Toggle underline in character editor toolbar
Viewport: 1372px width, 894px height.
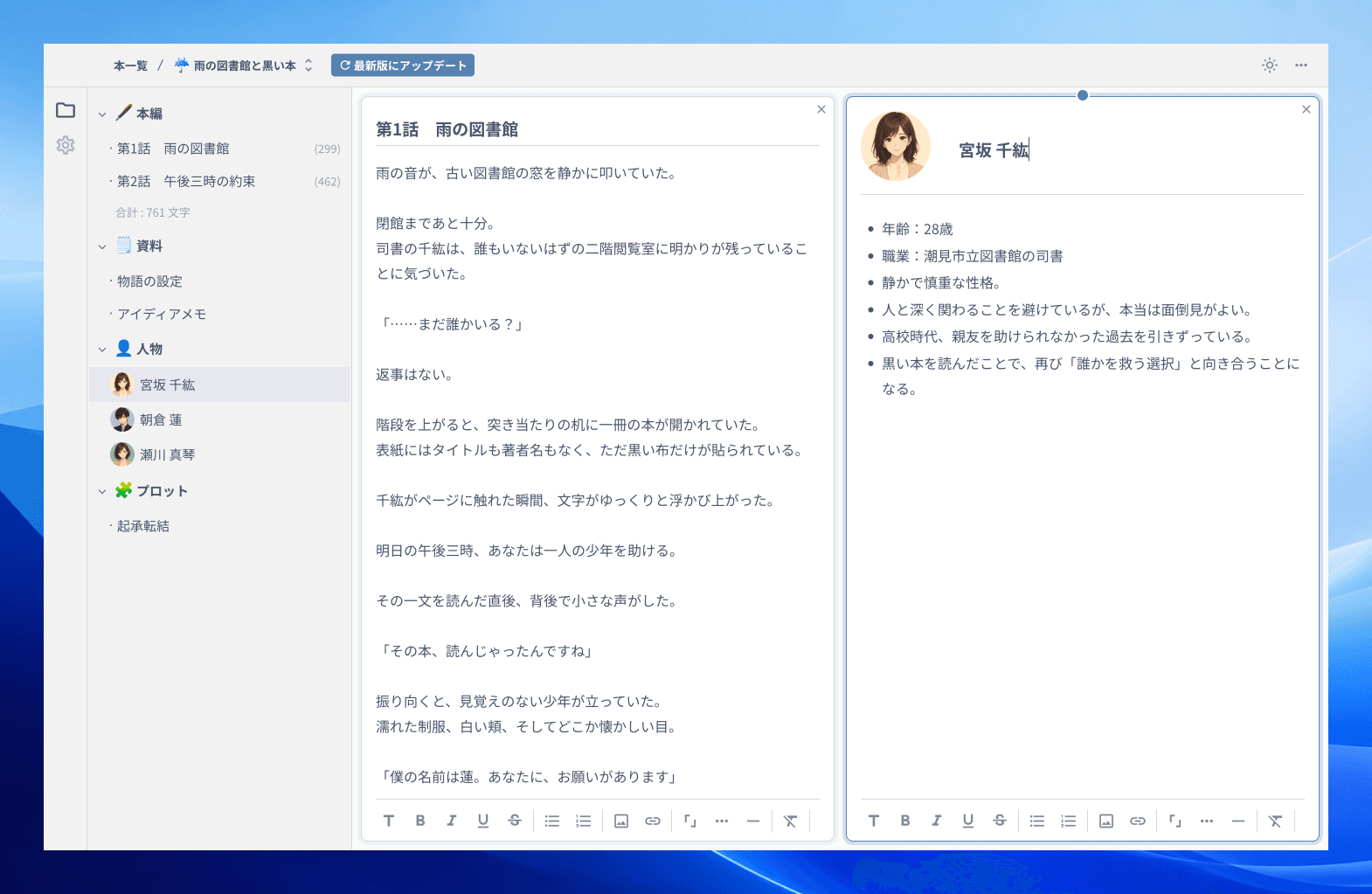point(968,821)
